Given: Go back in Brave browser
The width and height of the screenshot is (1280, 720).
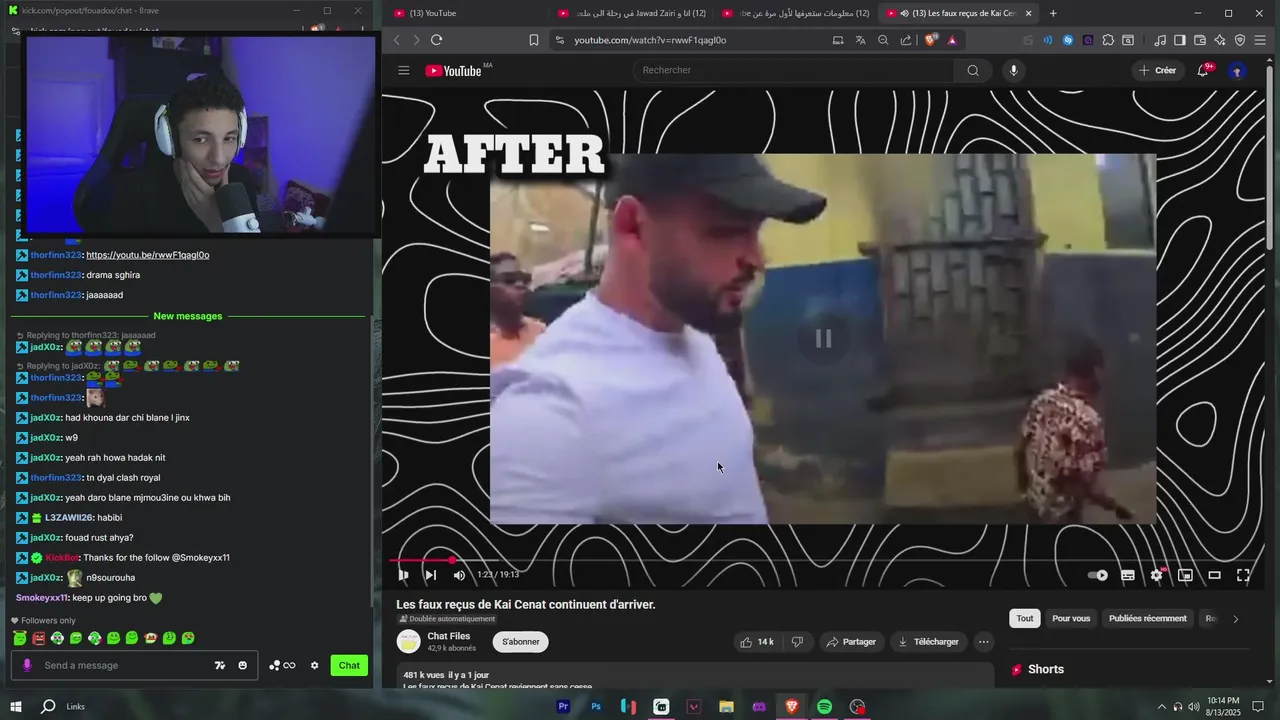Looking at the screenshot, I should click(397, 40).
